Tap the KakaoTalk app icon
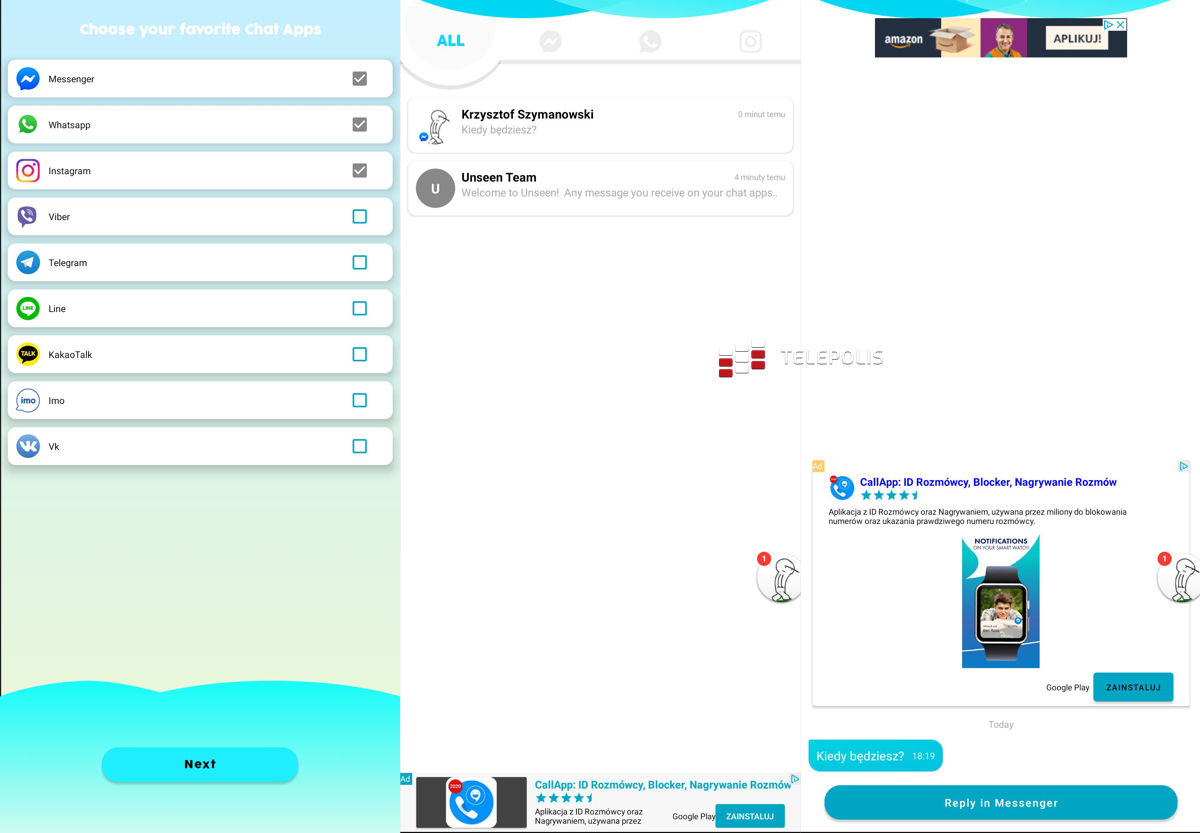 click(28, 355)
